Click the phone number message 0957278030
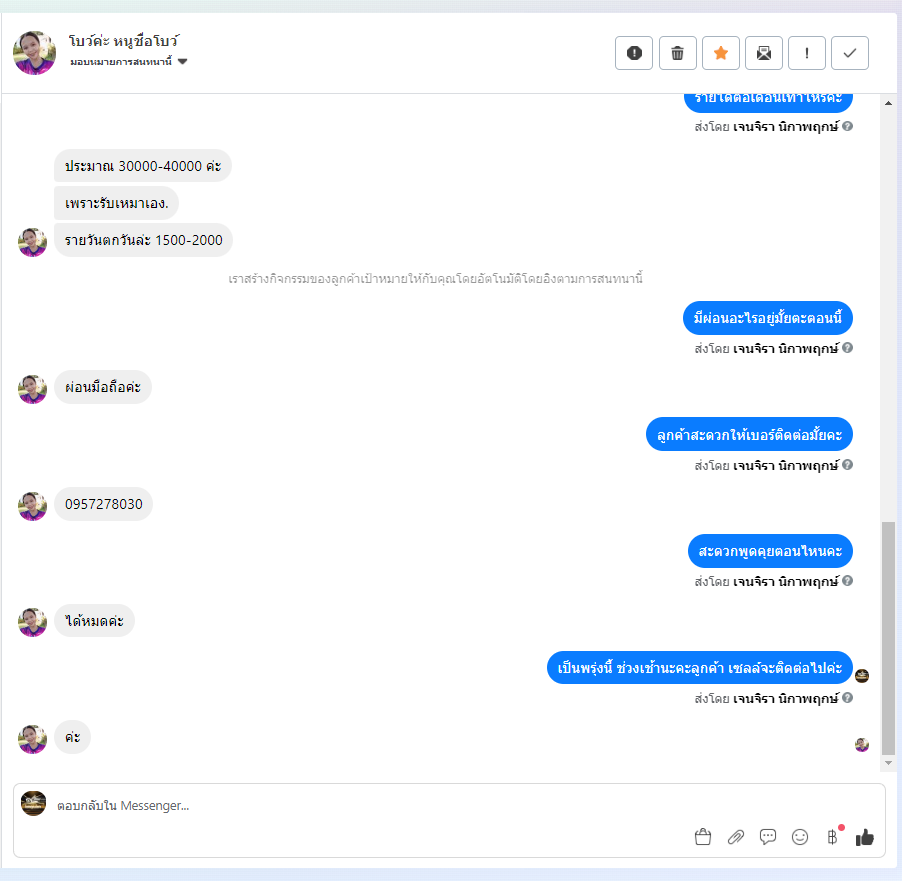The width and height of the screenshot is (902, 881). click(104, 504)
